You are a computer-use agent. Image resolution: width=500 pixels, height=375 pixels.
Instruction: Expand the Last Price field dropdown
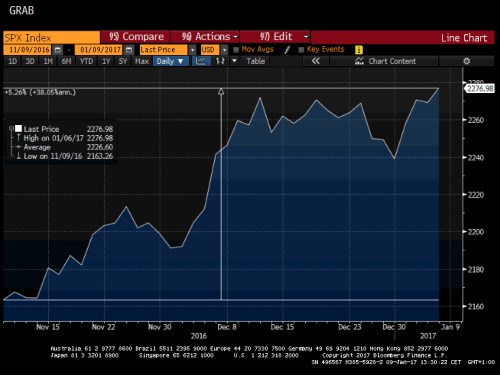point(192,50)
